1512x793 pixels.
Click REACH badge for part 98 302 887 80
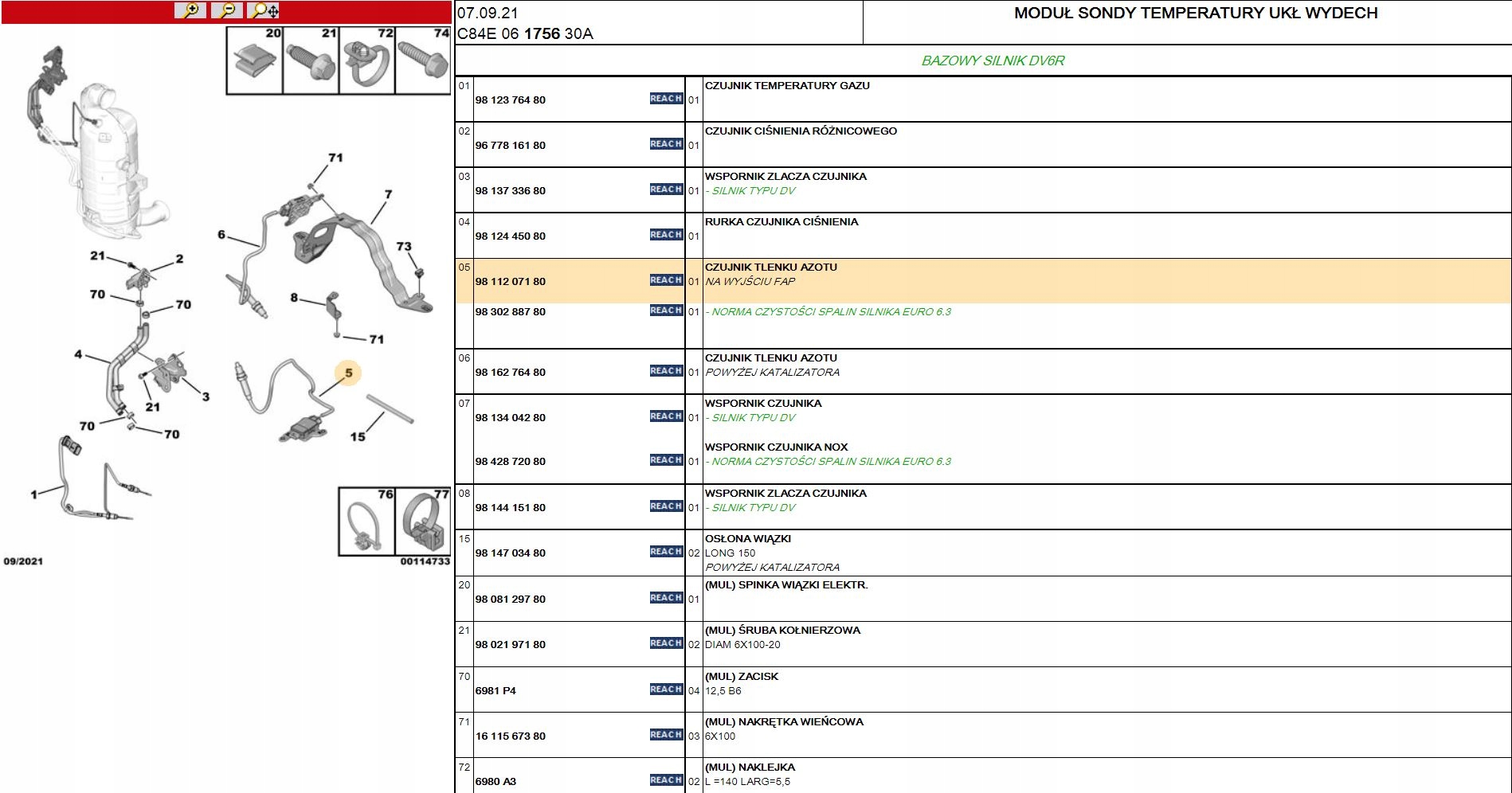point(666,311)
